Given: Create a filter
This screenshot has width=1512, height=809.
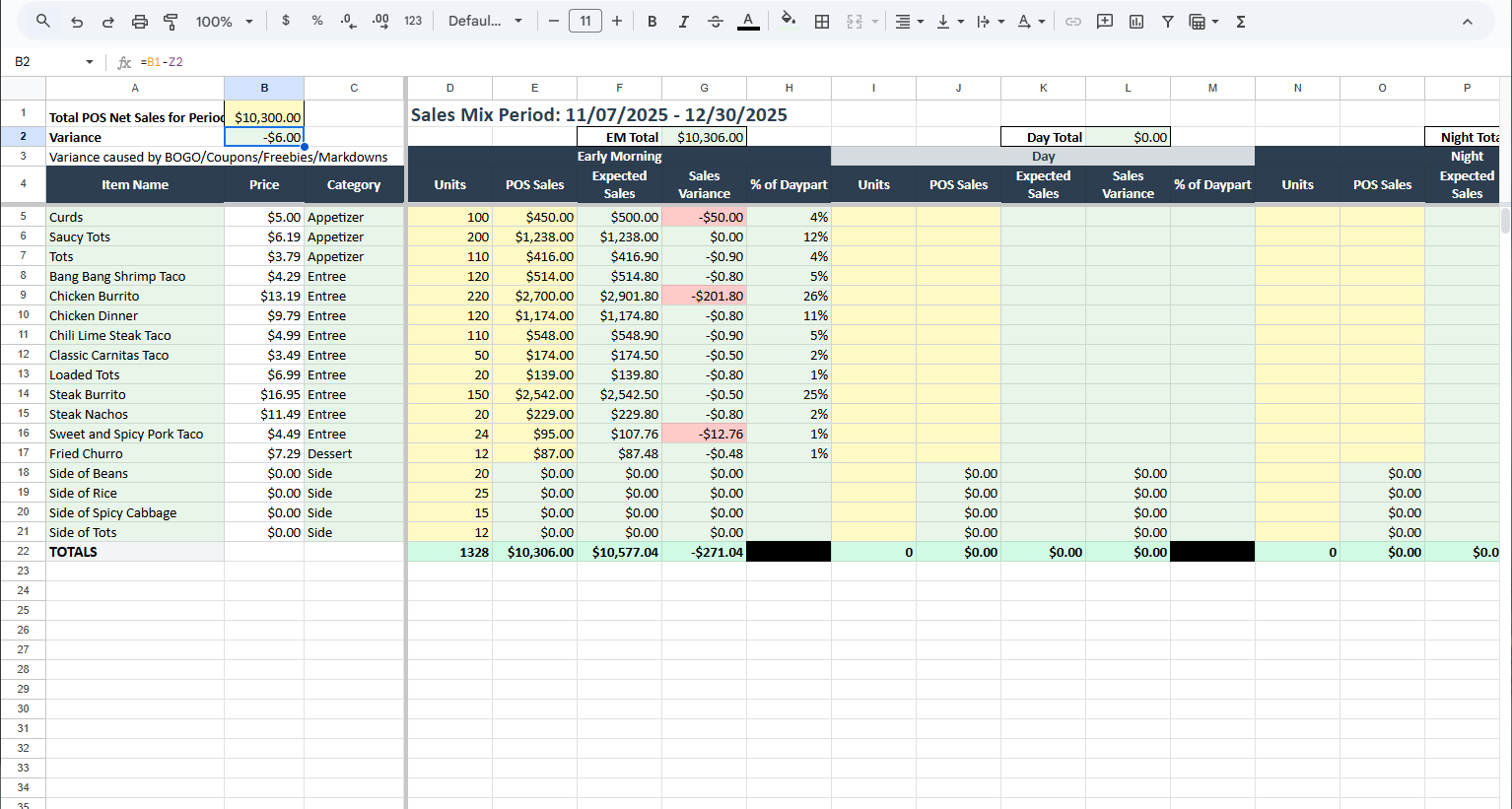Looking at the screenshot, I should 1167,21.
